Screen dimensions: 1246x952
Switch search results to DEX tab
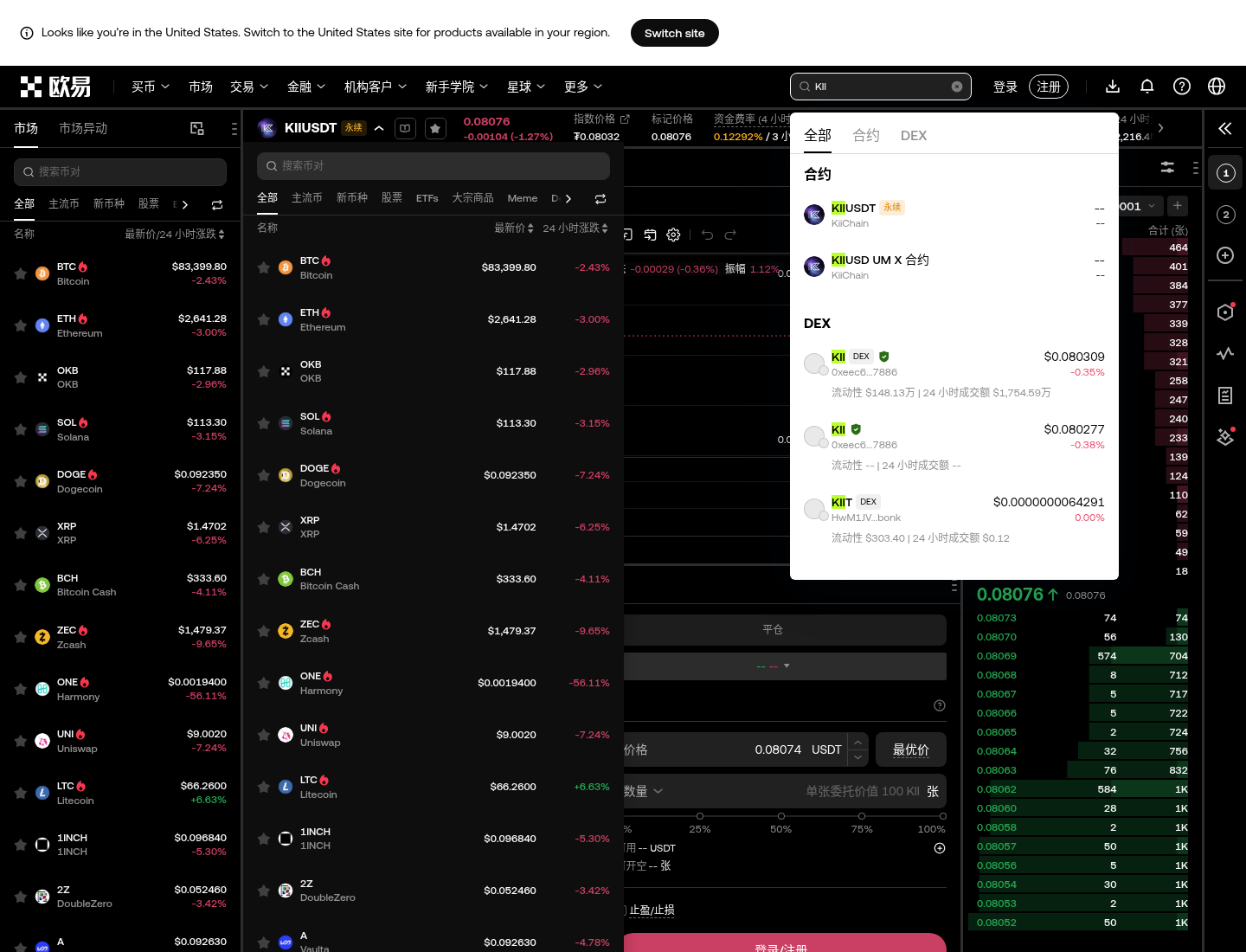tap(914, 135)
